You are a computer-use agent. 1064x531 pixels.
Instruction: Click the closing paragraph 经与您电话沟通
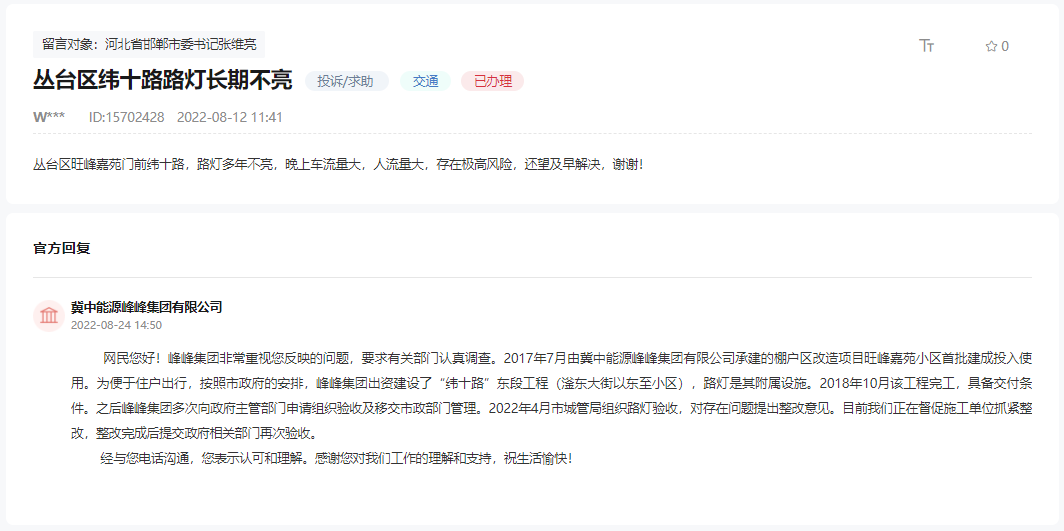(x=337, y=458)
